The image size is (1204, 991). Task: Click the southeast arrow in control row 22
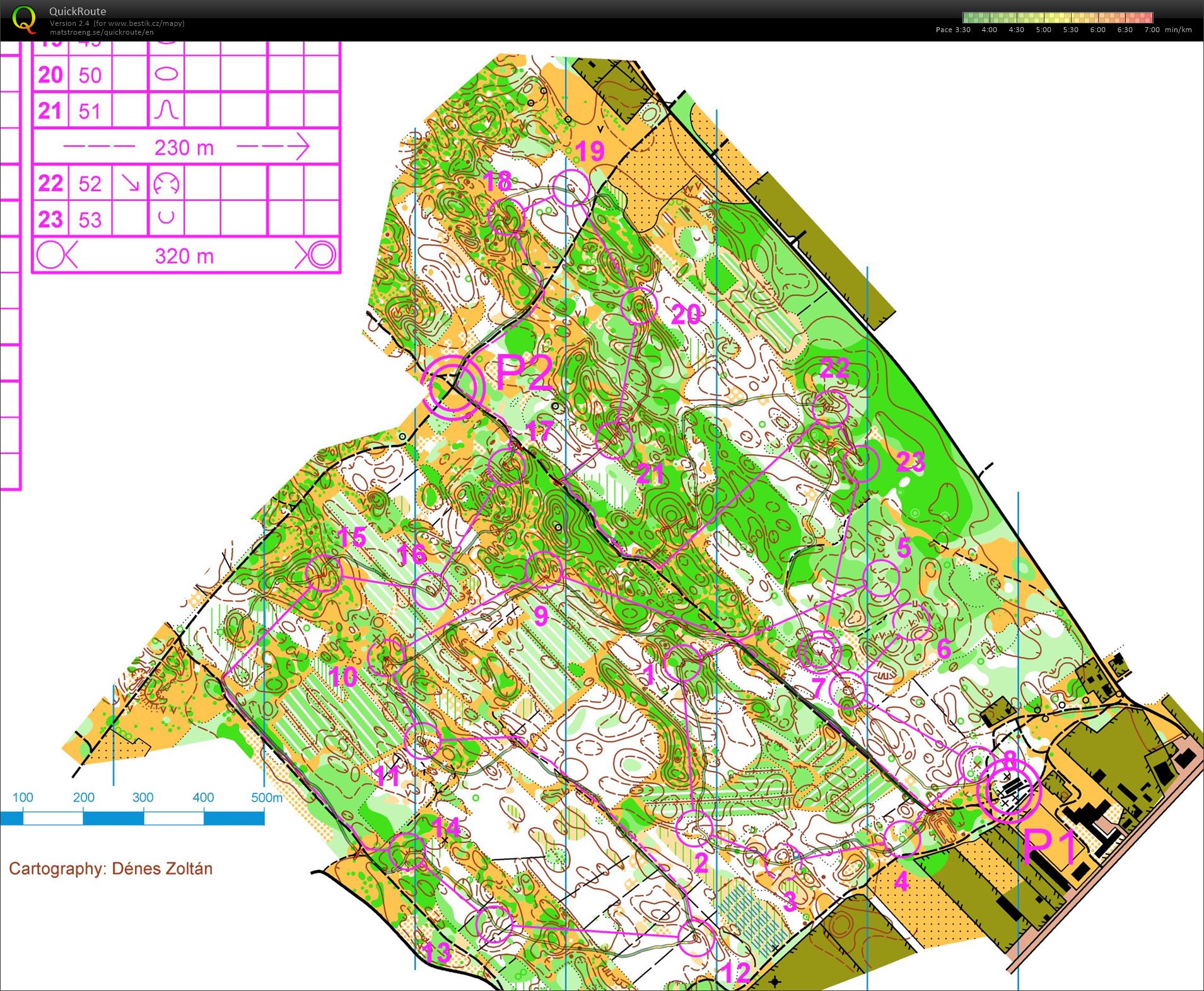coord(131,183)
